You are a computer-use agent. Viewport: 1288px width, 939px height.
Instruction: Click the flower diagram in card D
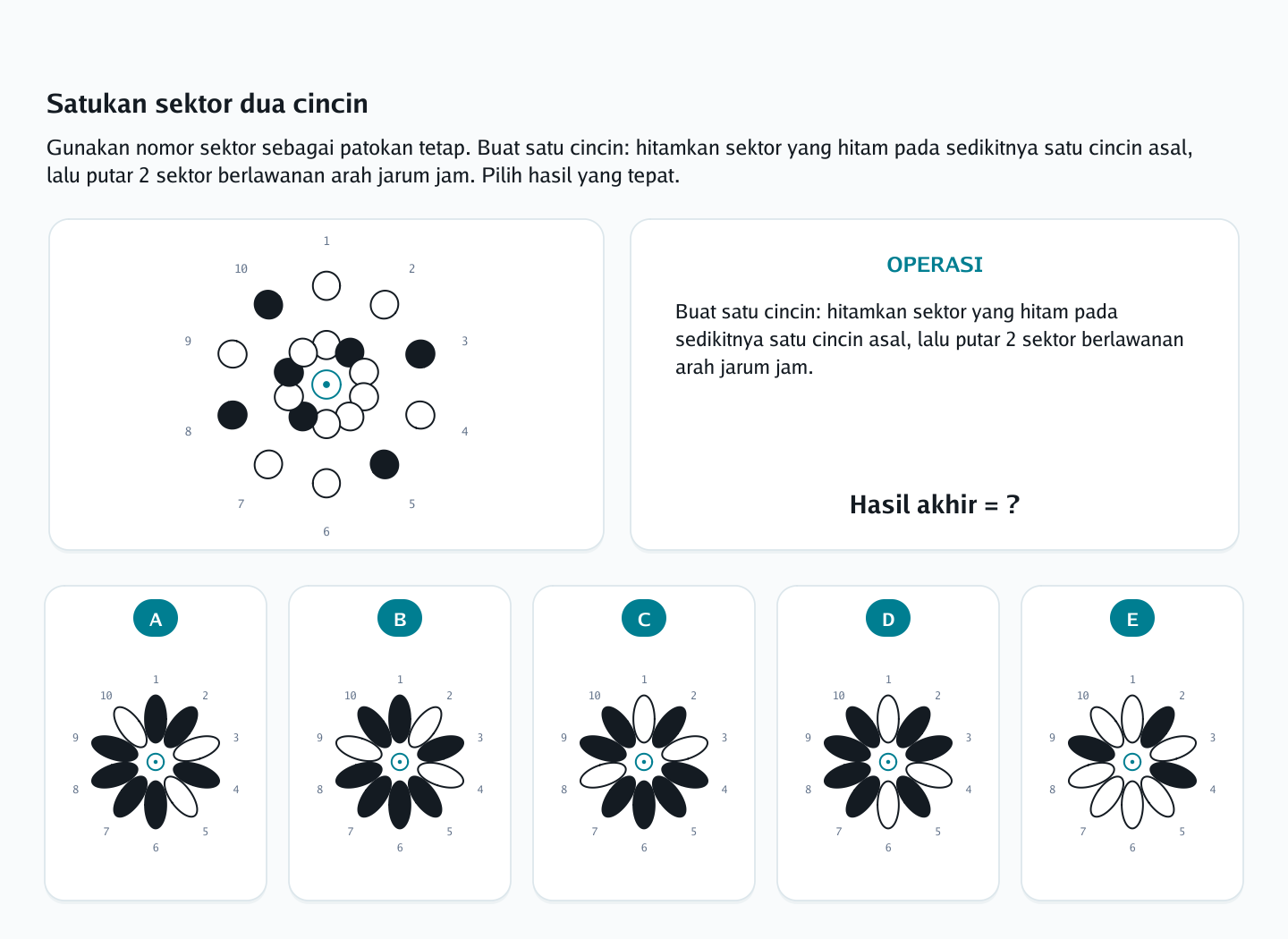point(888,762)
